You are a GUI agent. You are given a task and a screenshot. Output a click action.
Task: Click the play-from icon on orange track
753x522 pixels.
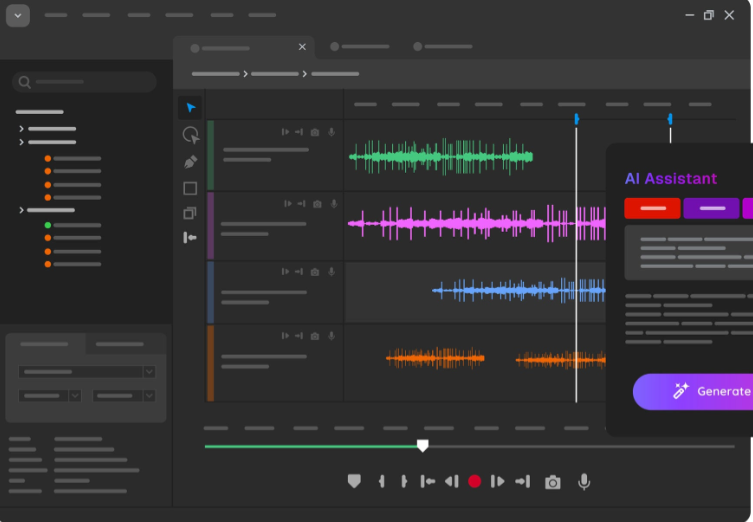tap(285, 336)
